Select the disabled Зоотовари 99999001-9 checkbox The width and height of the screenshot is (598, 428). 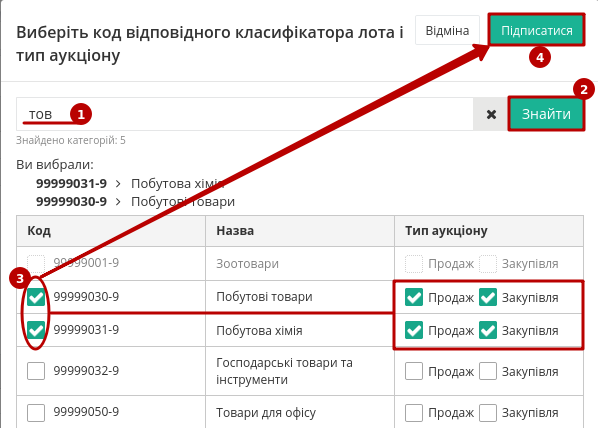tap(36, 264)
